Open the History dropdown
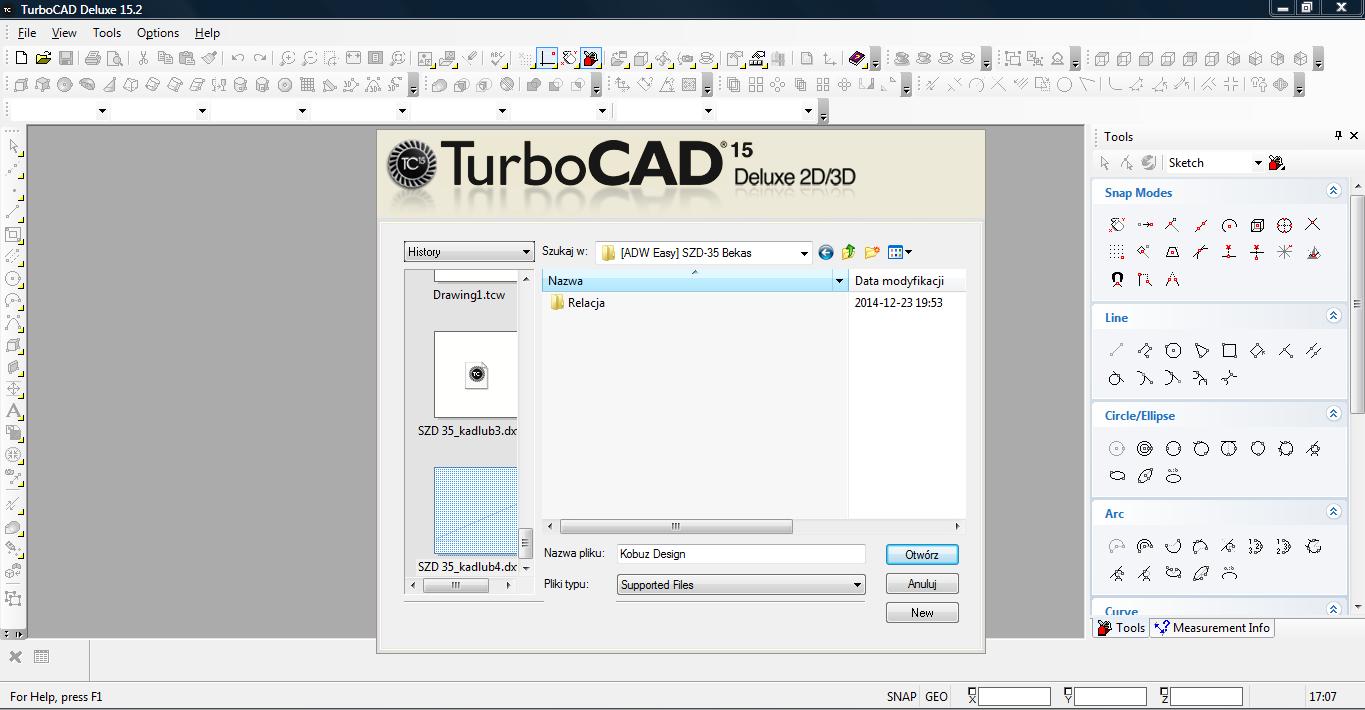Image resolution: width=1365 pixels, height=710 pixels. pyautogui.click(x=468, y=252)
